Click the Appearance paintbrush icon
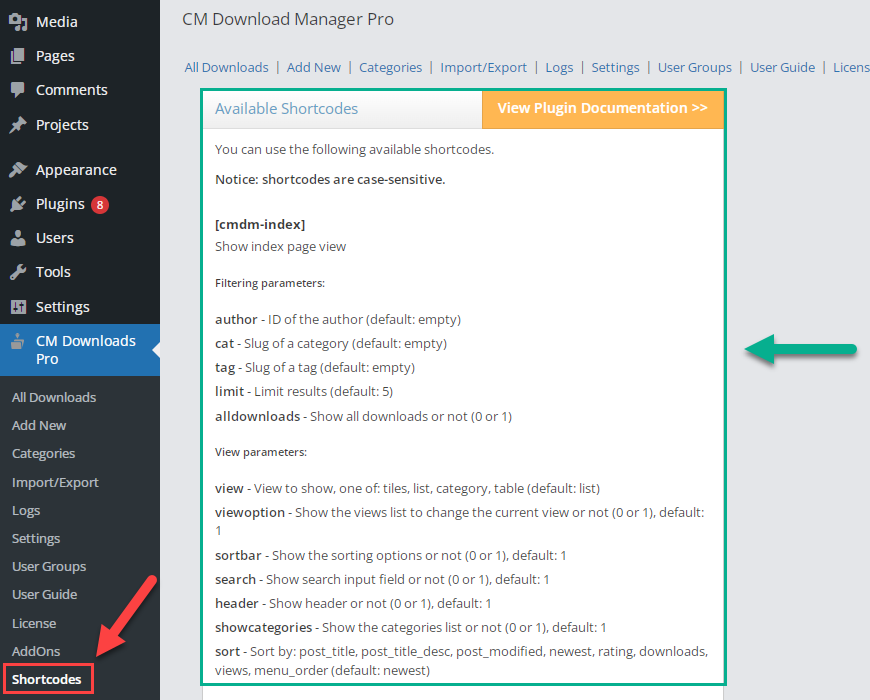Screen dimensions: 870x700 coord(18,170)
